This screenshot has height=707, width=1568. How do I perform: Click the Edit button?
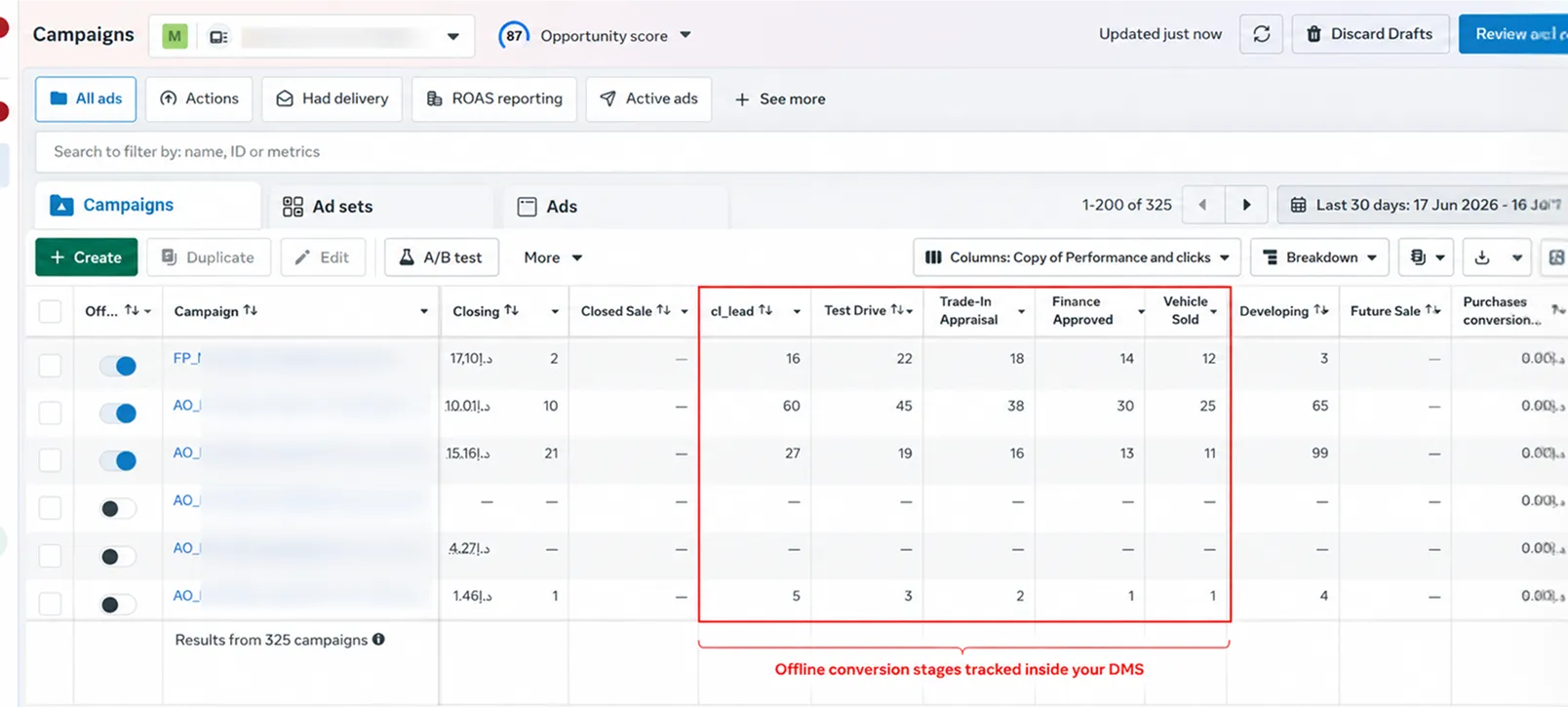point(322,257)
